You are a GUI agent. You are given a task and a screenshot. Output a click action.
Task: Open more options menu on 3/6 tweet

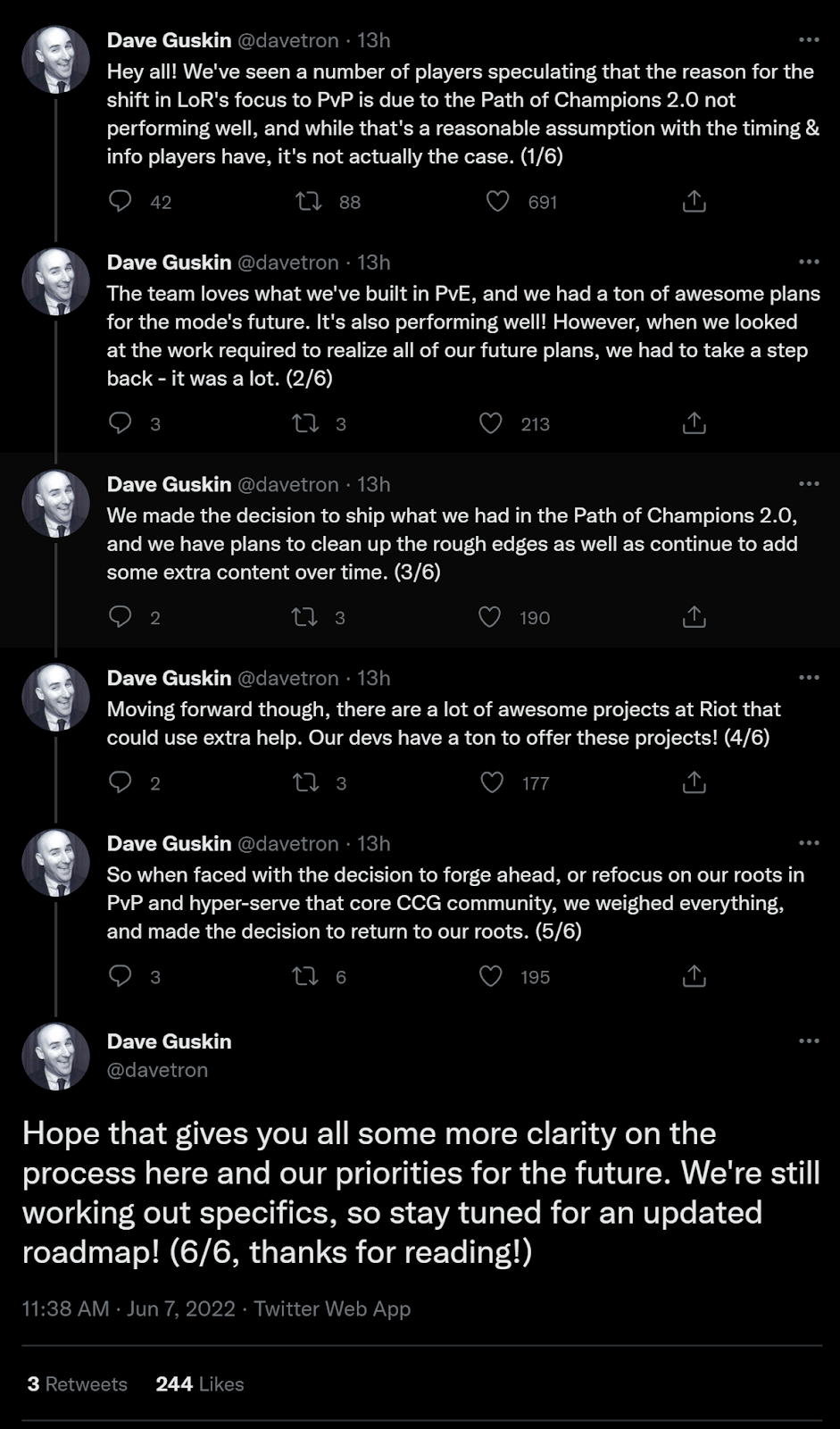809,484
